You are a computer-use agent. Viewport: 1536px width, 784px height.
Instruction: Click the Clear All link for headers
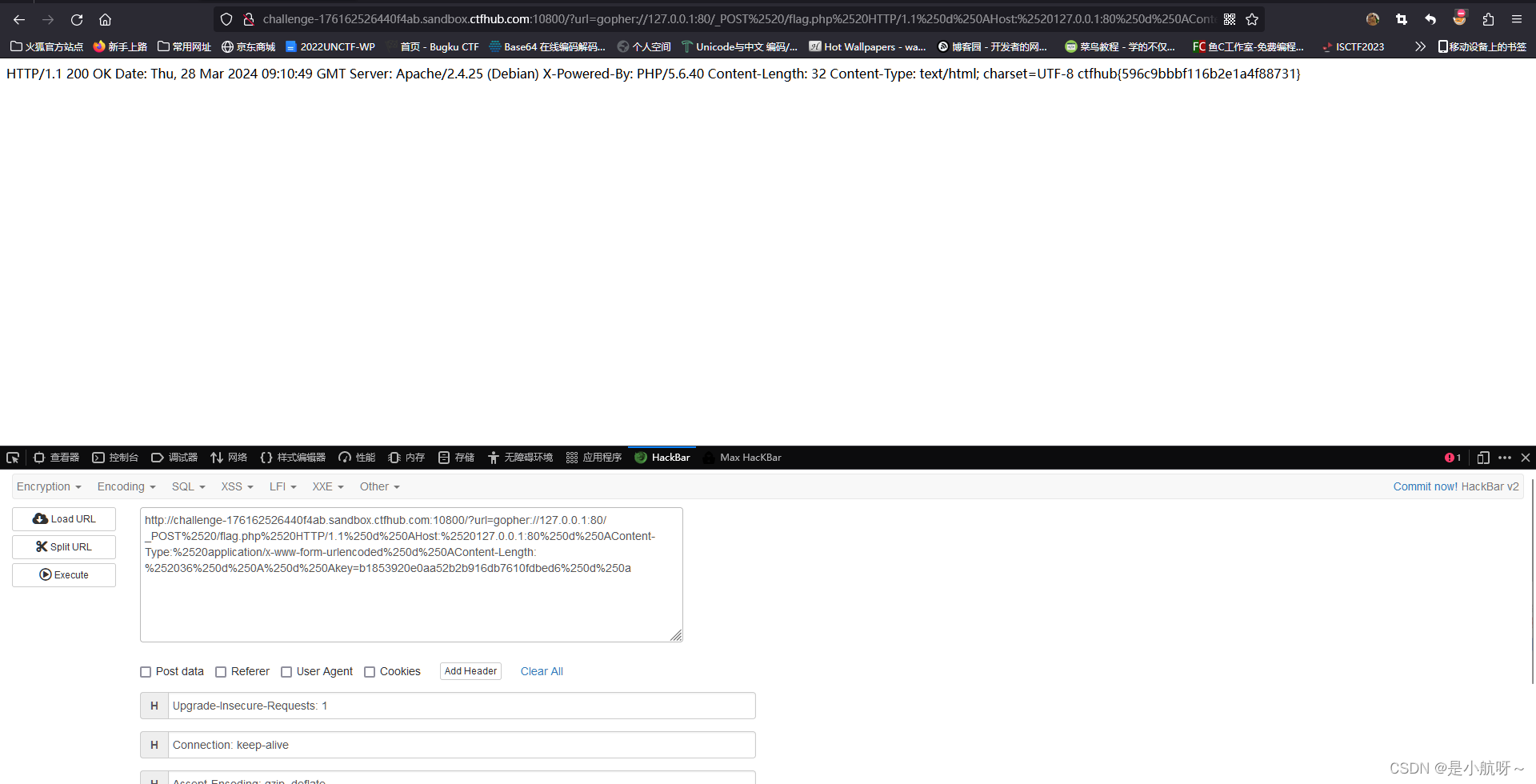point(542,671)
